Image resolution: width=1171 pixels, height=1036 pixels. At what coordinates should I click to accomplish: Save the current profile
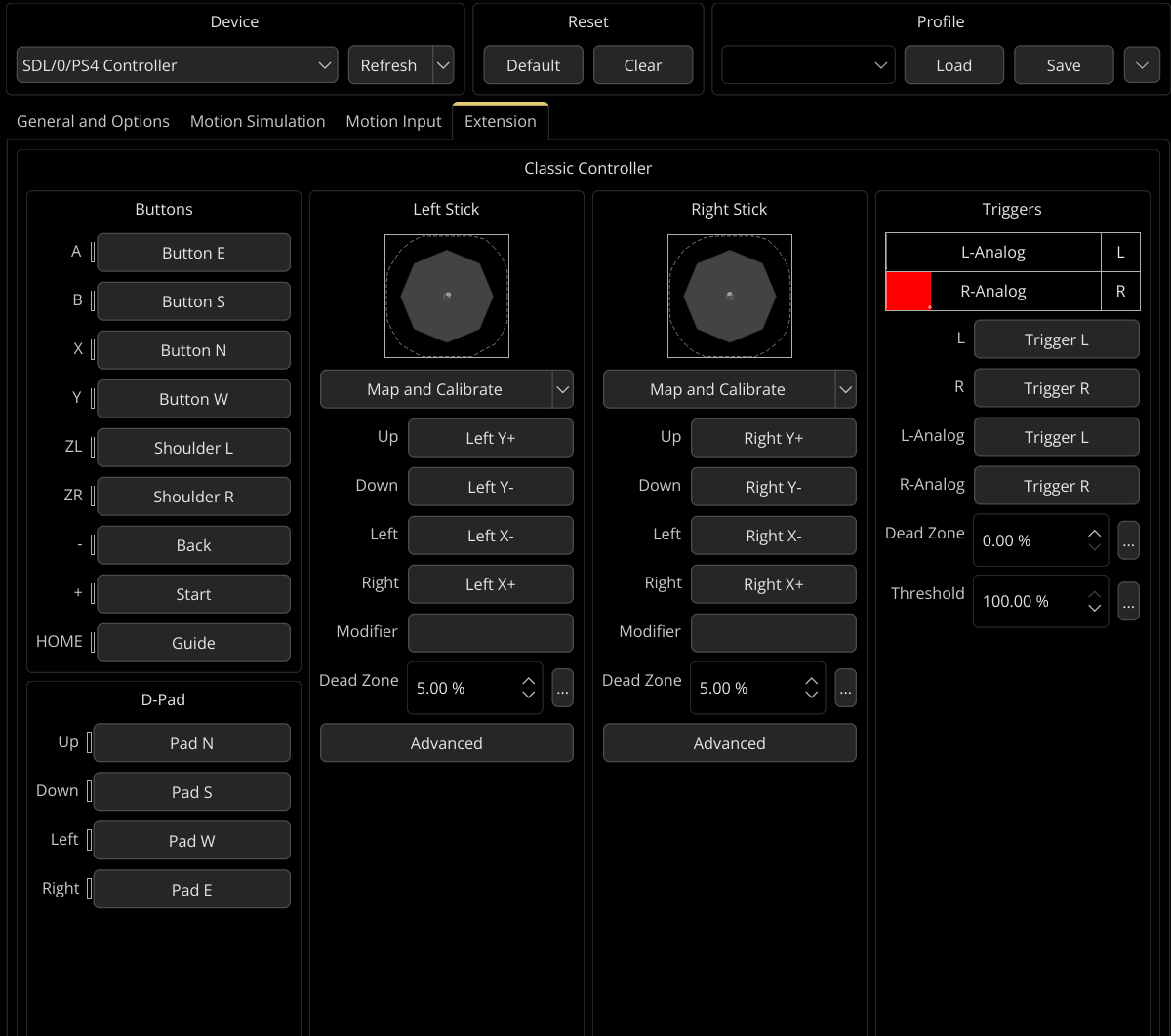pyautogui.click(x=1064, y=65)
